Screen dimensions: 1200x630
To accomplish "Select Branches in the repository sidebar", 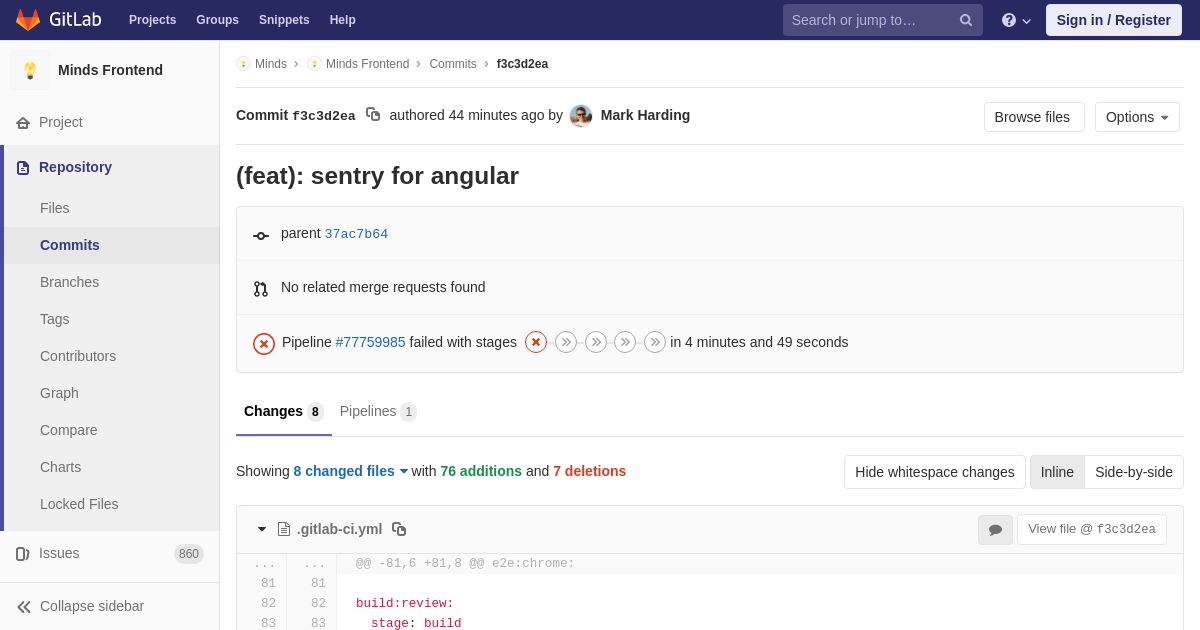I will pyautogui.click(x=69, y=282).
